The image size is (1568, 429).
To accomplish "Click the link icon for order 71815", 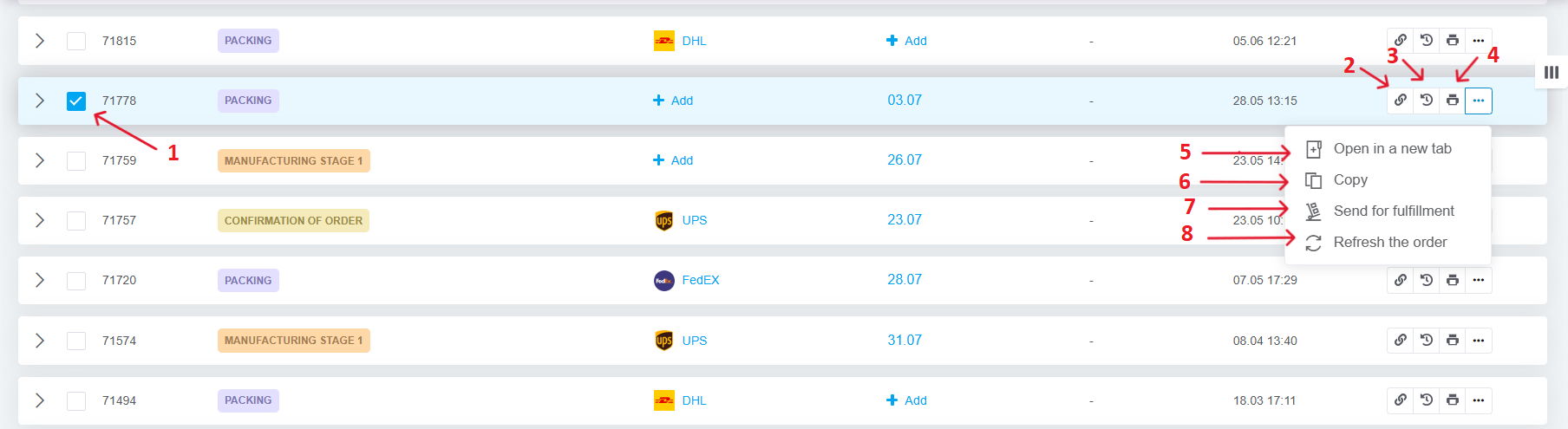I will coord(1401,41).
